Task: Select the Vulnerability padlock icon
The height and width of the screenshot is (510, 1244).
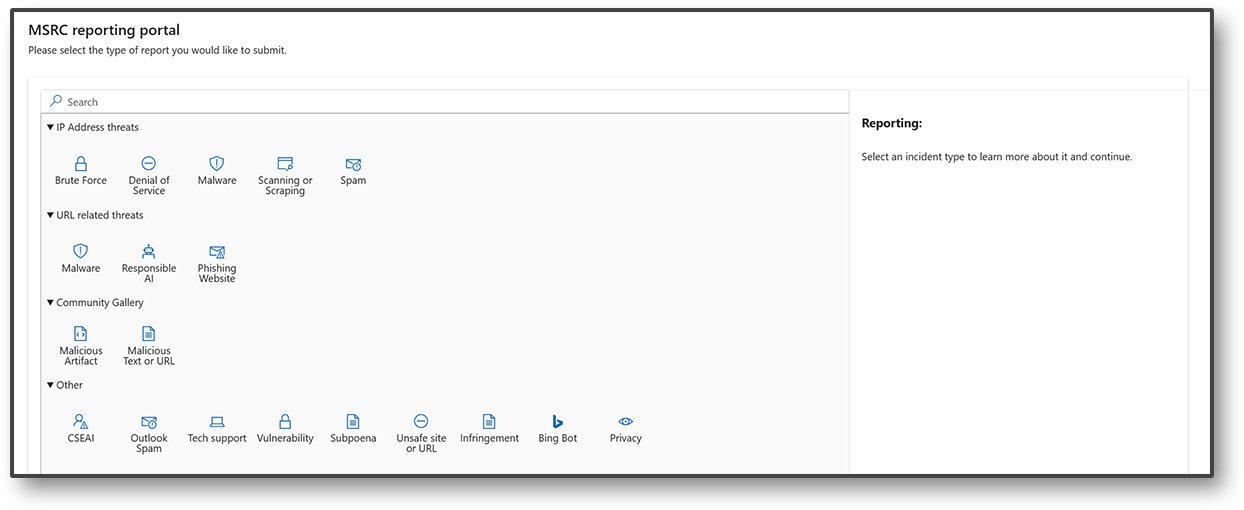Action: [x=285, y=422]
